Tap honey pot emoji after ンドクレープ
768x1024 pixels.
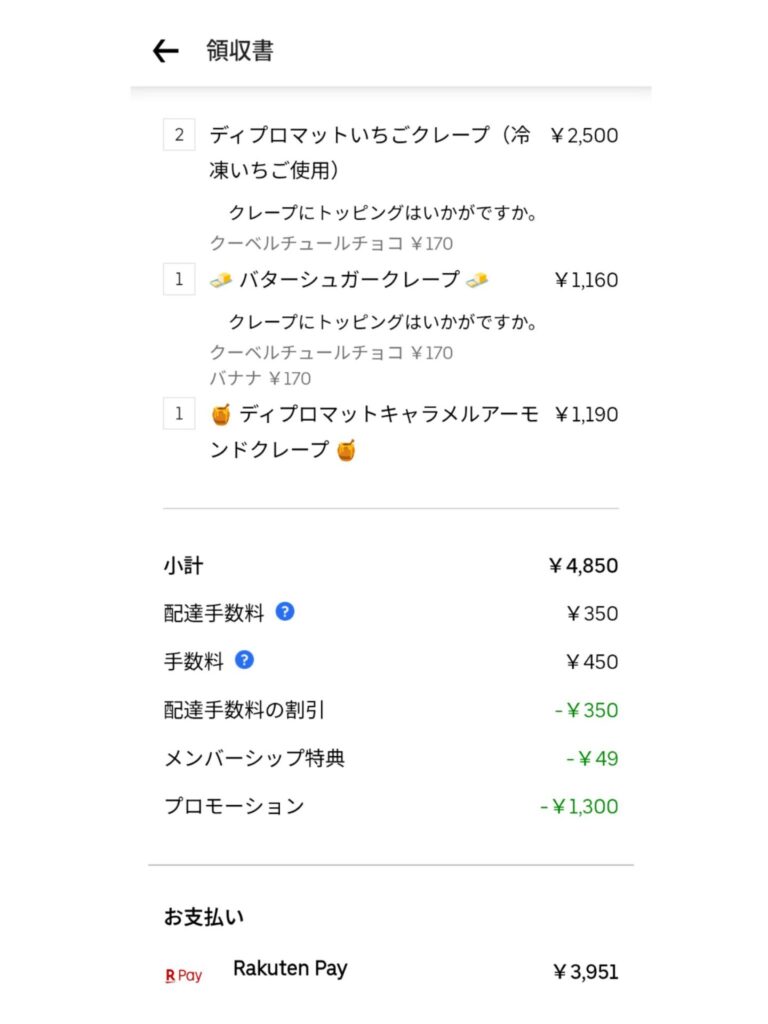click(x=346, y=450)
